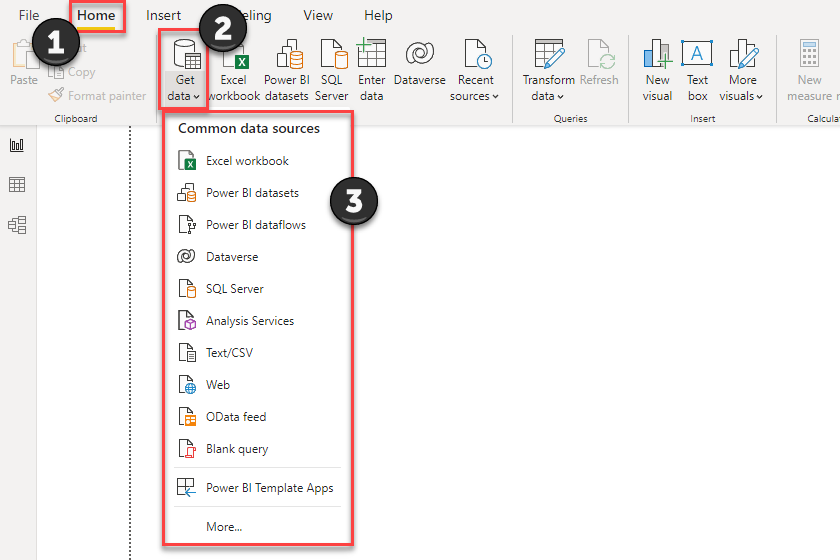Image resolution: width=840 pixels, height=560 pixels.
Task: Select Blank query menu entry
Action: (x=258, y=449)
